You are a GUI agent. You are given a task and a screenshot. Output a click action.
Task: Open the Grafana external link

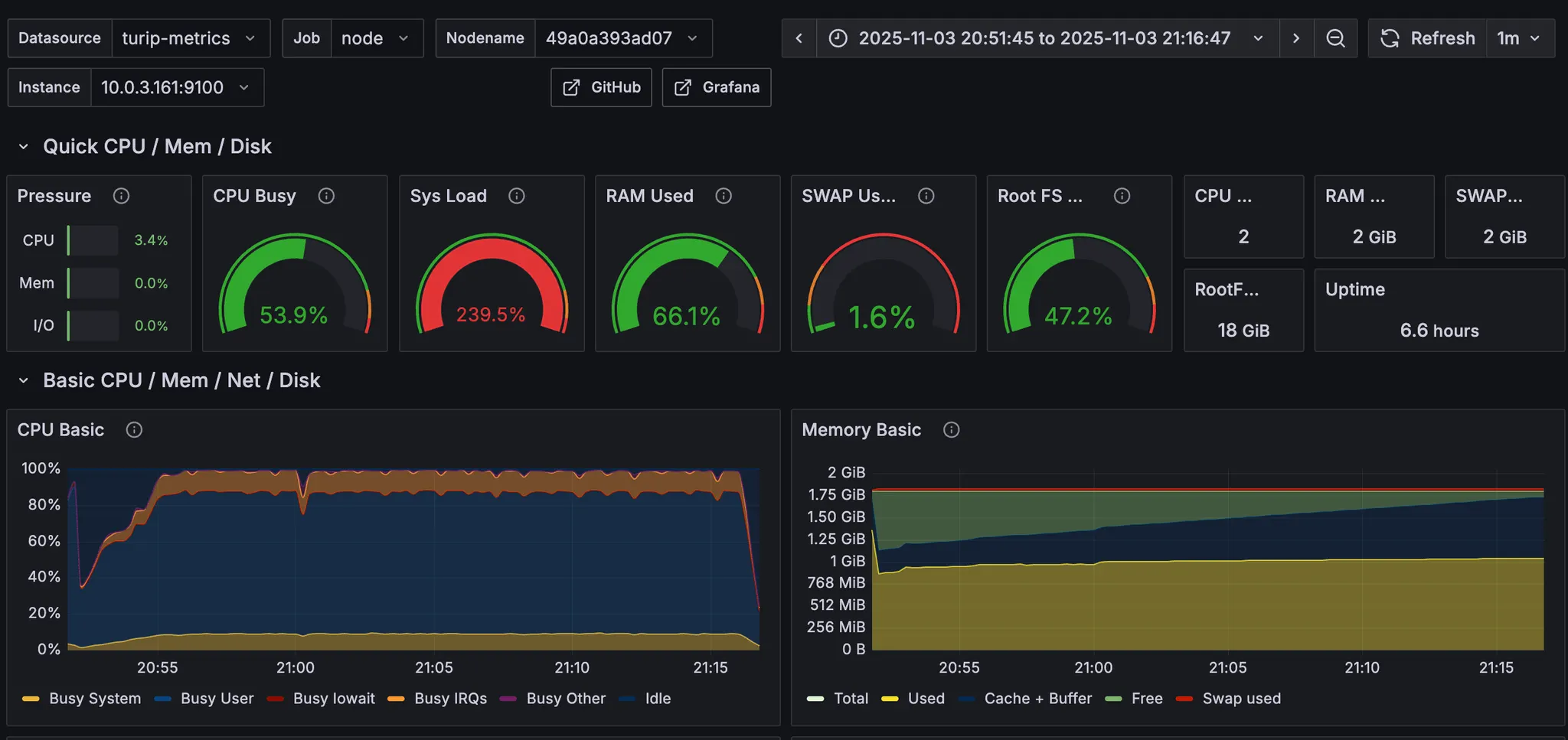click(716, 87)
